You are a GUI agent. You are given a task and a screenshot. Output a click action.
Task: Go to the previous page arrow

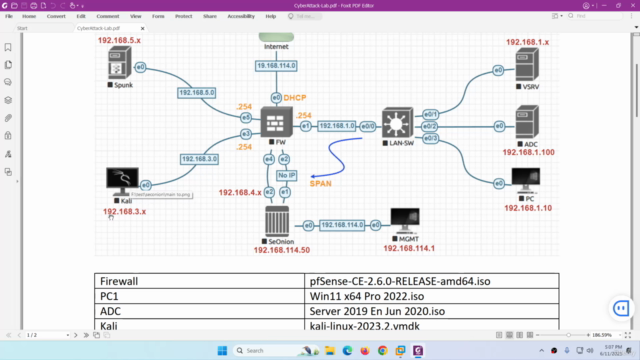[19, 335]
